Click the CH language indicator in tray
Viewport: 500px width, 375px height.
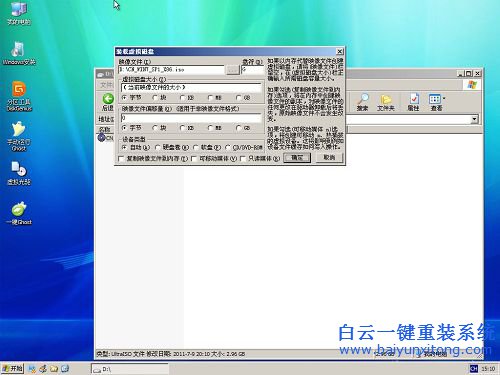pyautogui.click(x=474, y=368)
